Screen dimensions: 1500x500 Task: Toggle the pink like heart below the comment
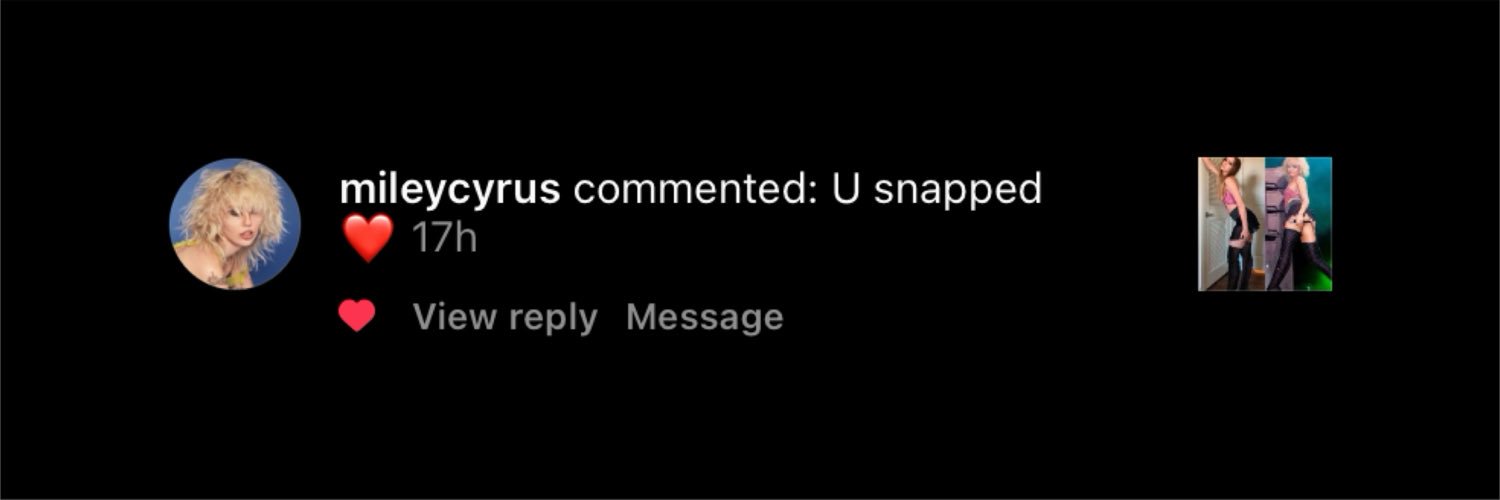(357, 317)
